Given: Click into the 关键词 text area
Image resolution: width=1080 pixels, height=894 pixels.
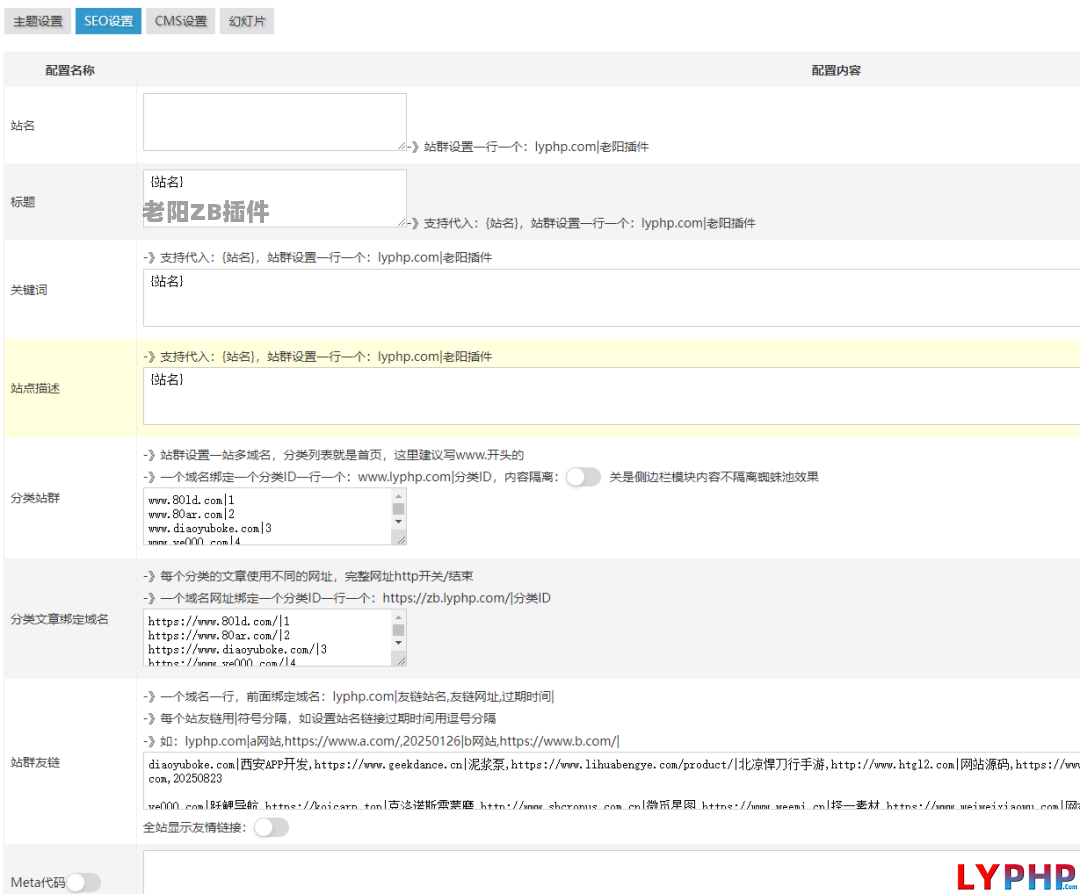Looking at the screenshot, I should (x=612, y=298).
